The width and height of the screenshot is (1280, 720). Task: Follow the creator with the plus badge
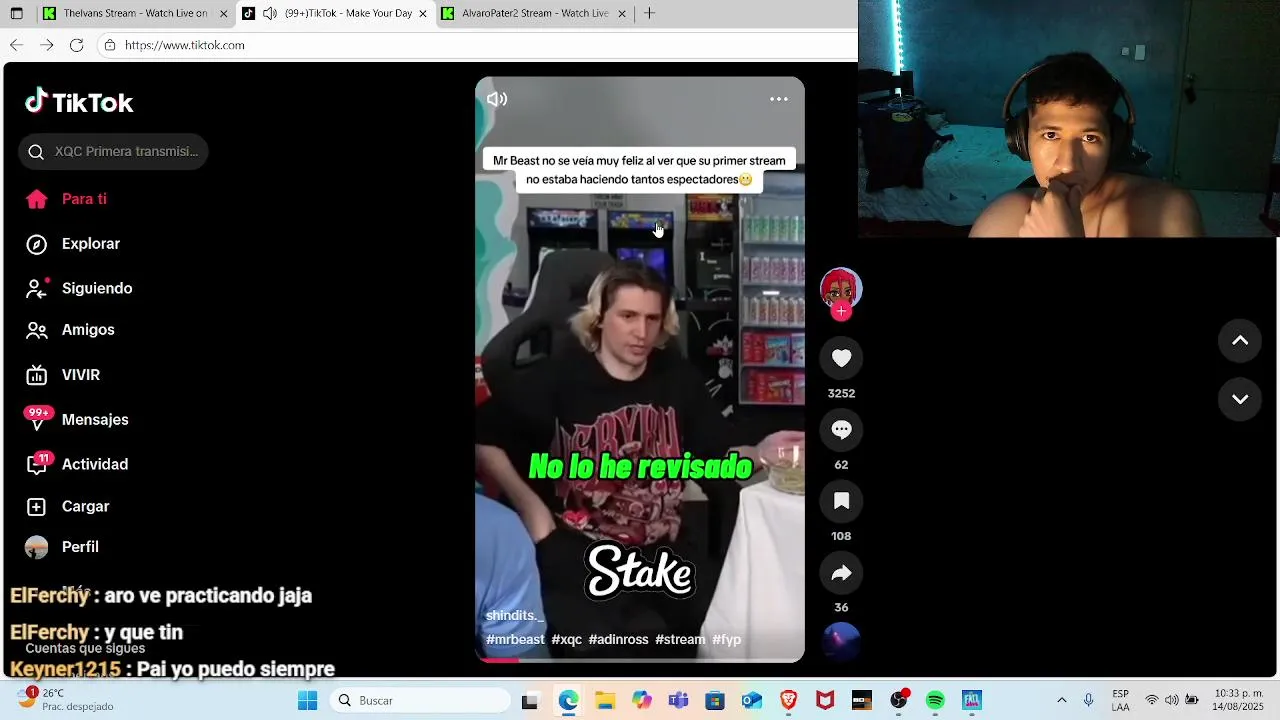click(841, 311)
